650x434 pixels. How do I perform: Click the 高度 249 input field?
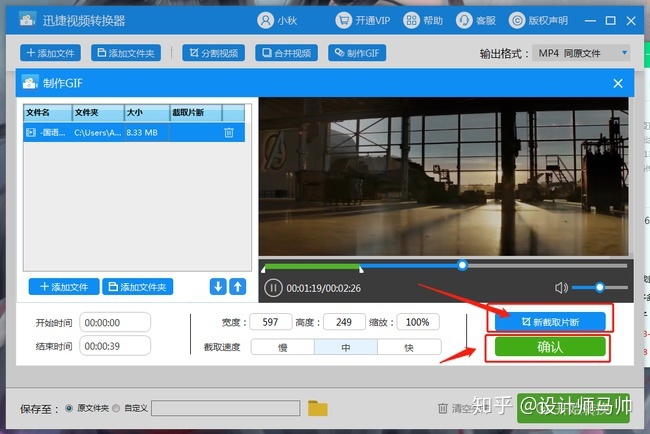344,322
